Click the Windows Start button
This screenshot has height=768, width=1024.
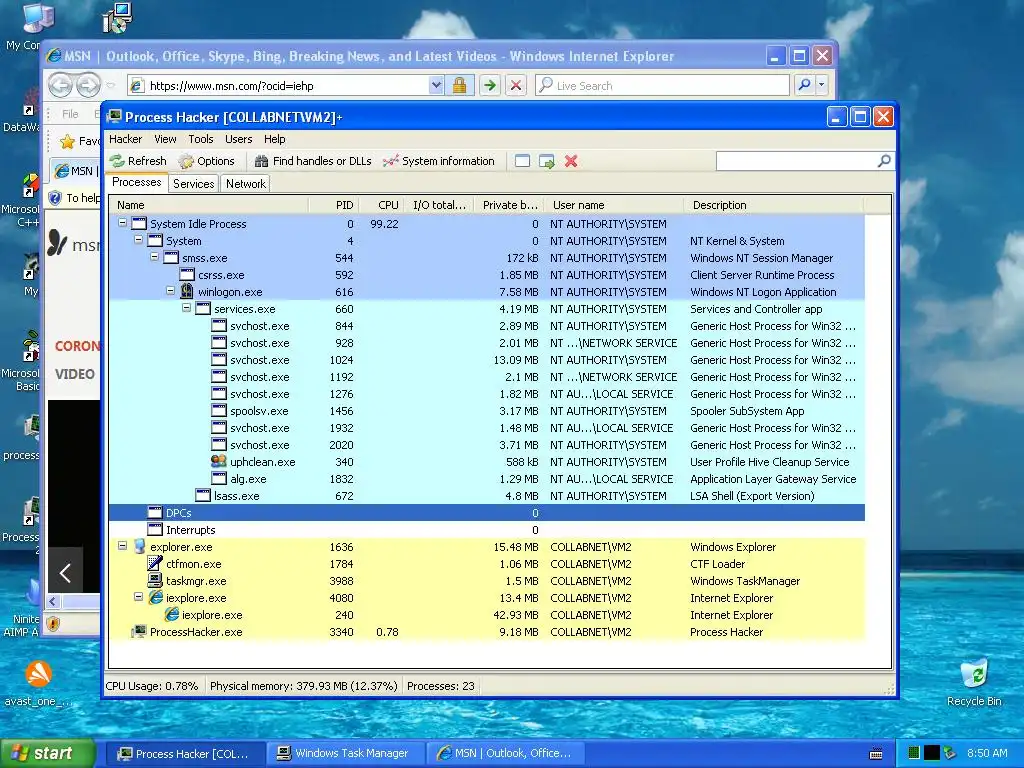[x=47, y=754]
